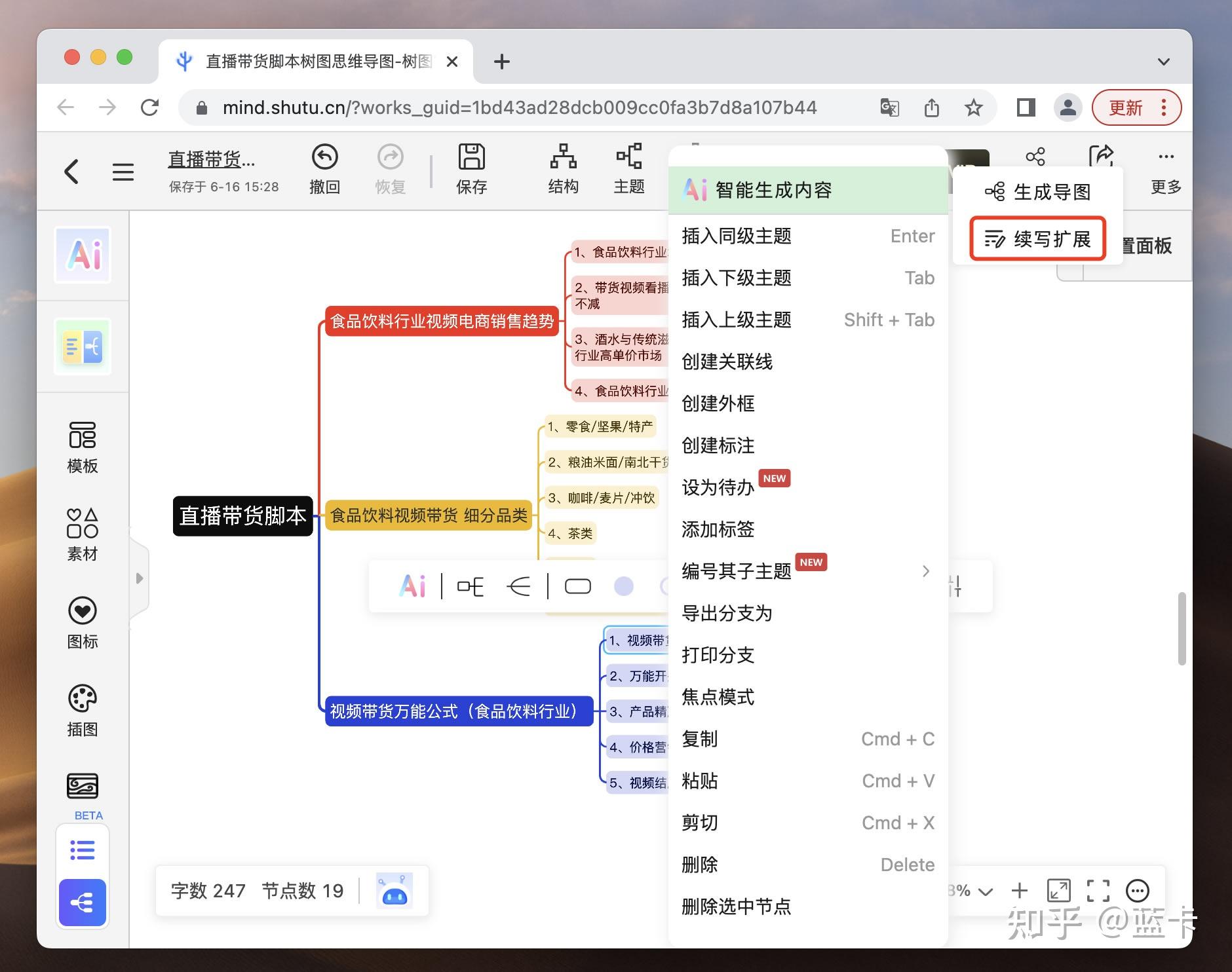Image resolution: width=1232 pixels, height=972 pixels.
Task: Expand the 编号其子主题 submenu arrow
Action: pyautogui.click(x=925, y=571)
